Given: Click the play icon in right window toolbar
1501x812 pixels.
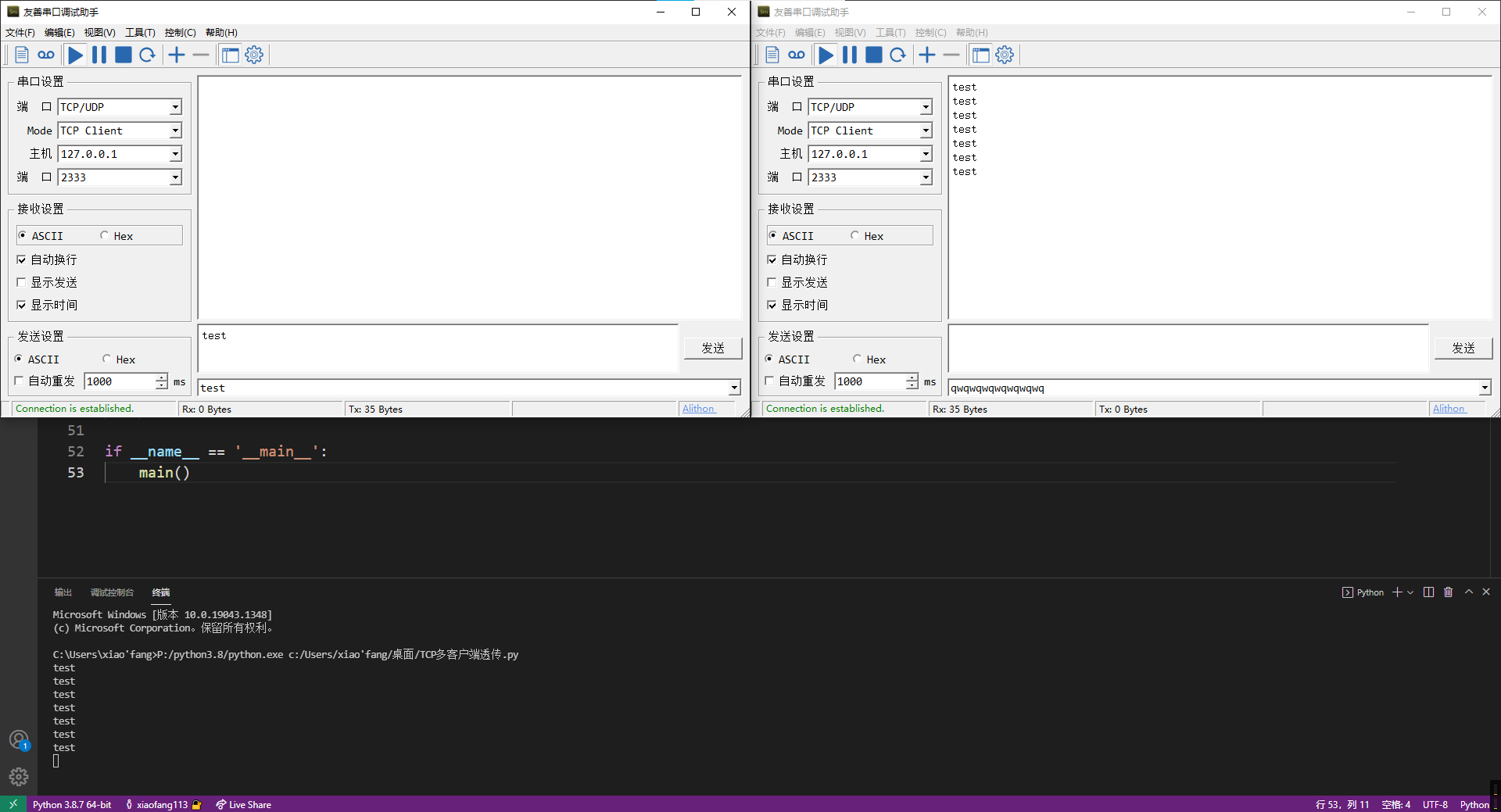Looking at the screenshot, I should coord(826,55).
